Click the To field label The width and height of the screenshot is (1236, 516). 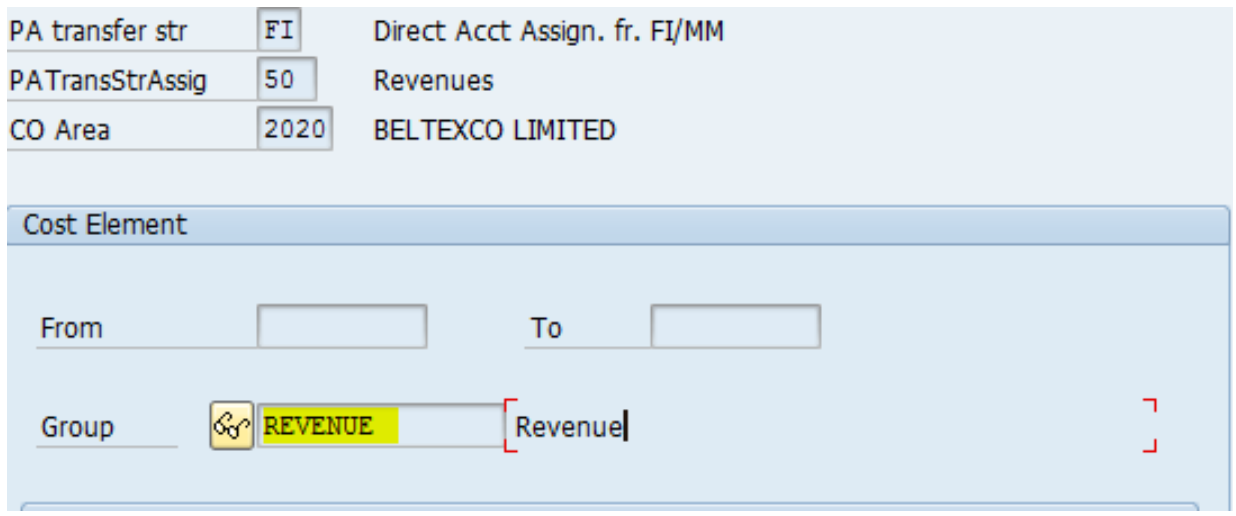(546, 328)
